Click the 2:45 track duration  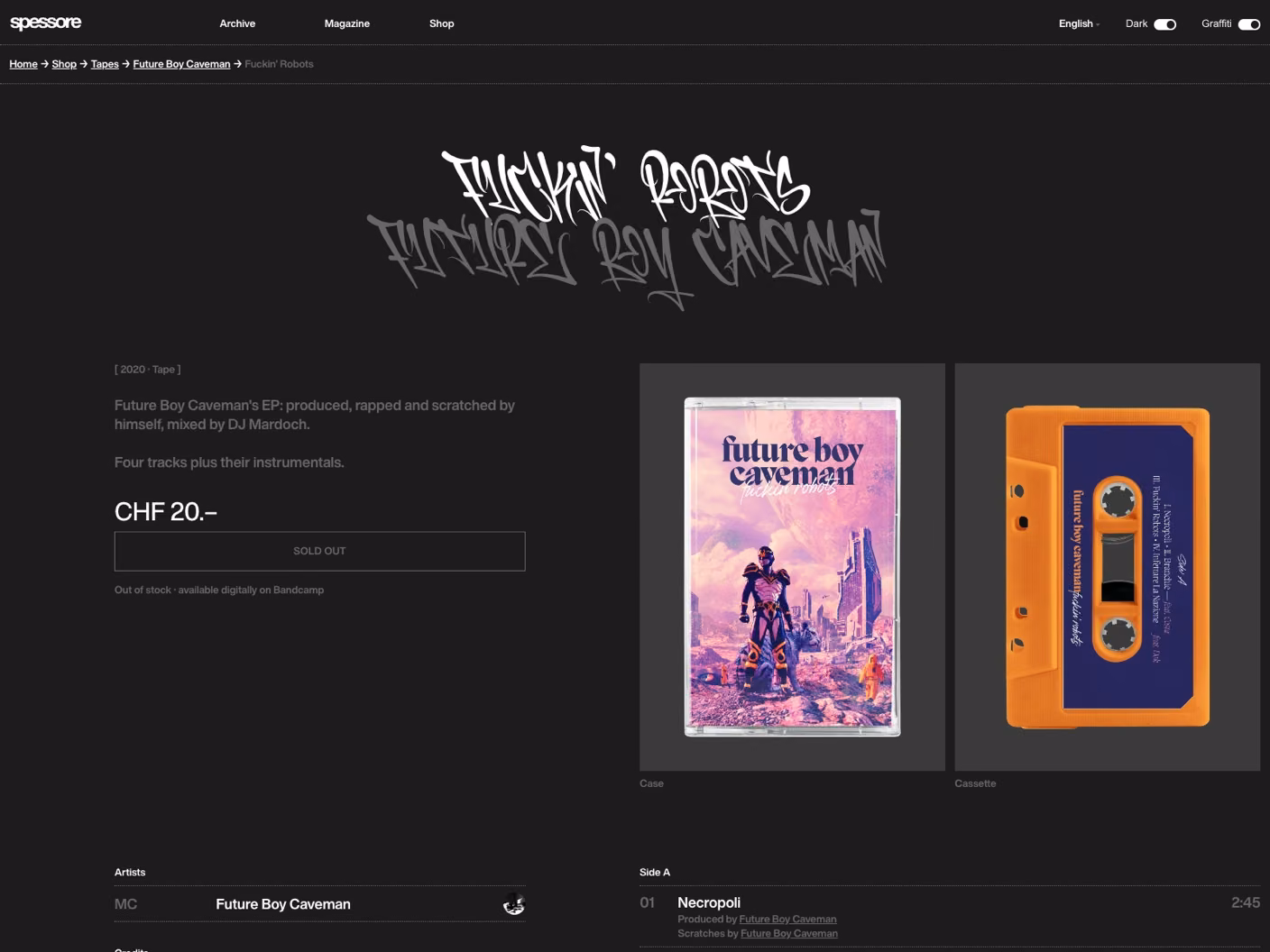1245,902
